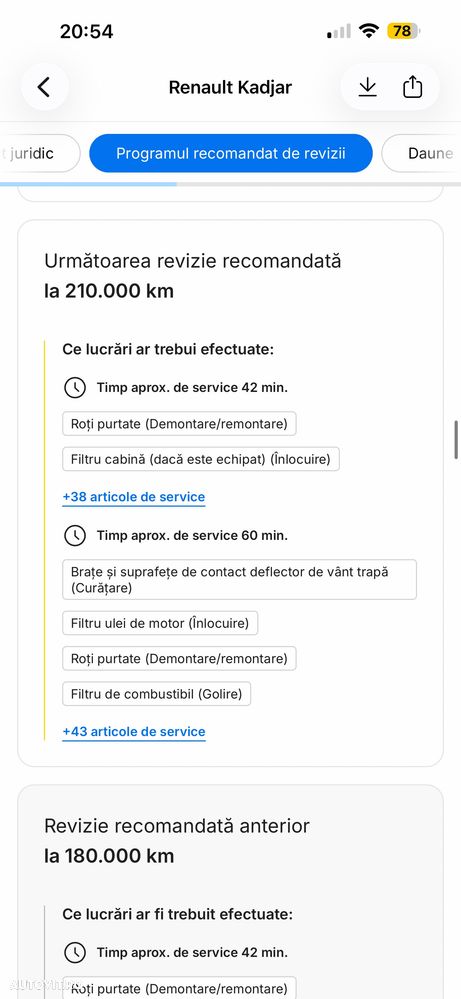Viewport: 461px width, 999px height.
Task: Select the Programul recomandat de revizii tab
Action: tap(230, 154)
